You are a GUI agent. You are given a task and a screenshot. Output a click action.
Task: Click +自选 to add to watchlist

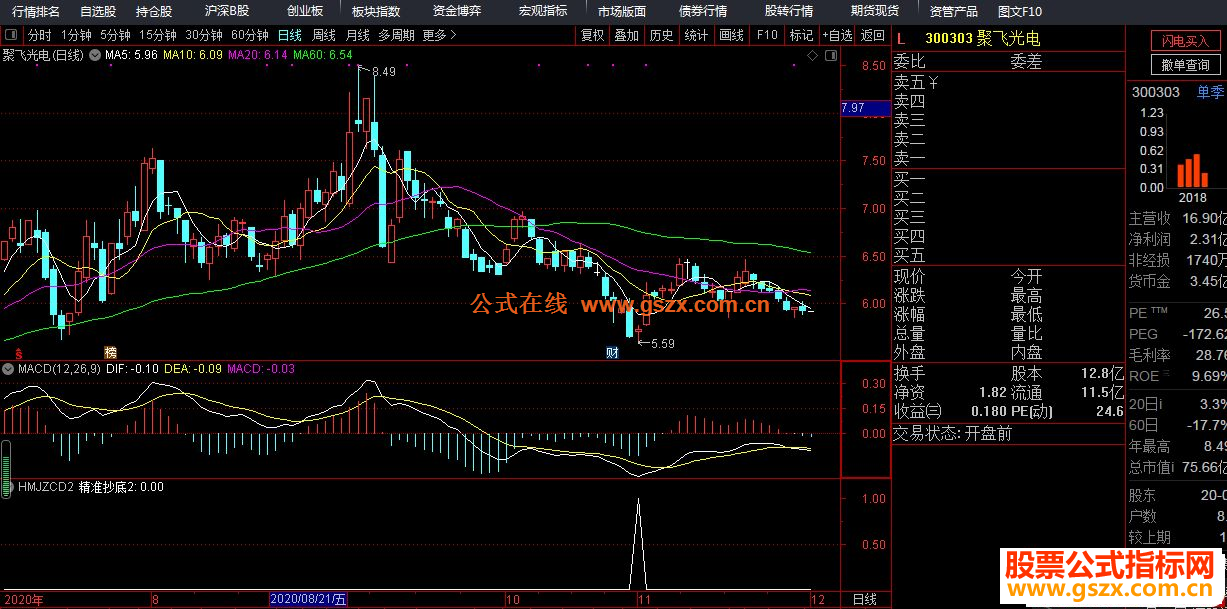pos(837,35)
